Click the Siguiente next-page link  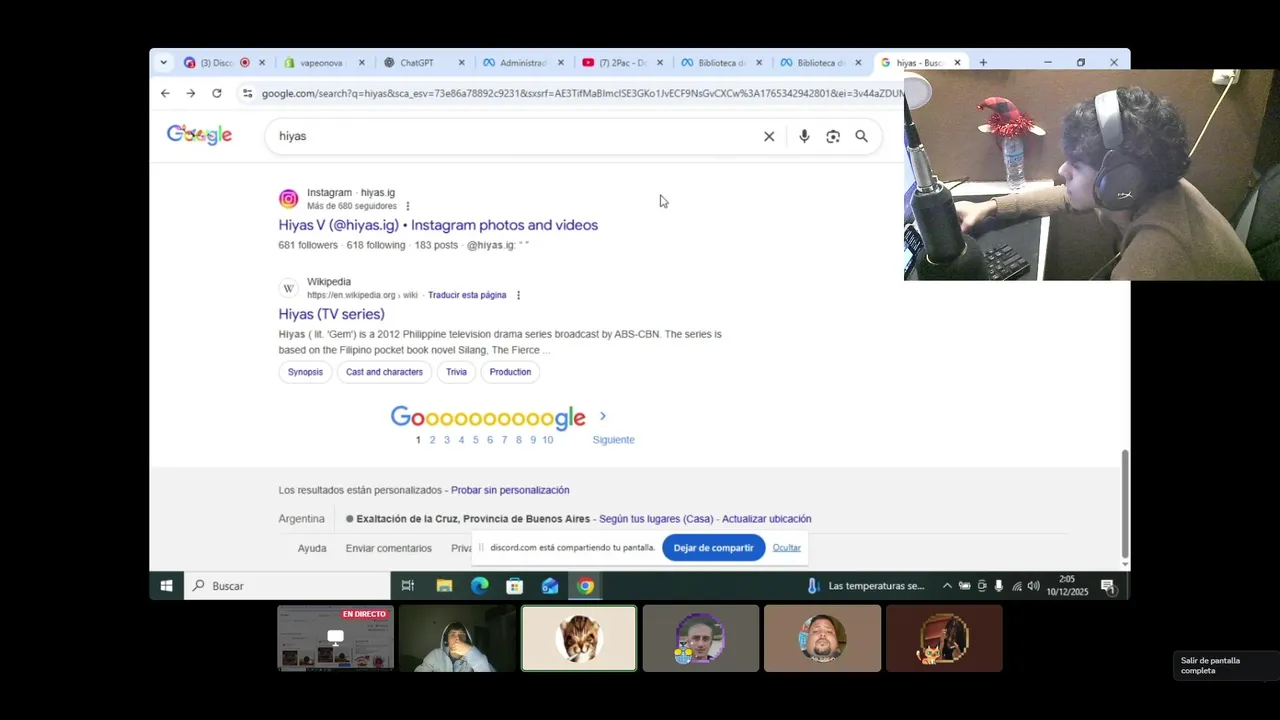tap(613, 440)
